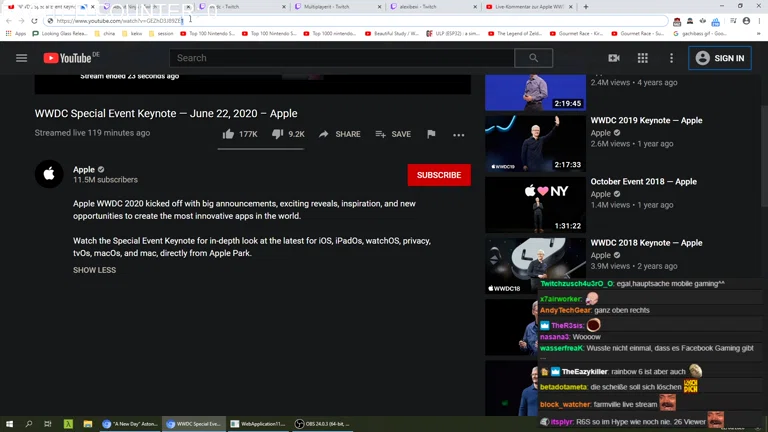The height and width of the screenshot is (432, 768).
Task: Report the video using flag icon
Action: (431, 134)
